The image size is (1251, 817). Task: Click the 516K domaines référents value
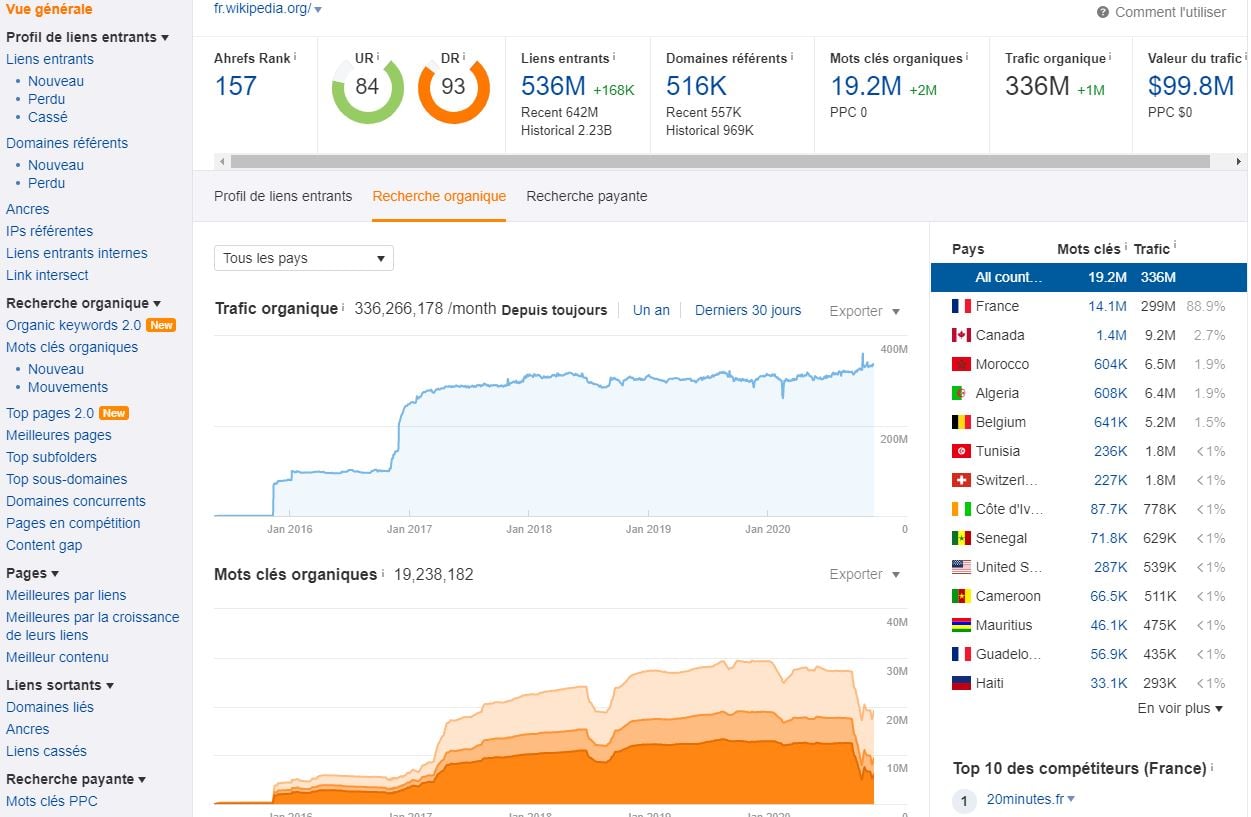pyautogui.click(x=696, y=86)
